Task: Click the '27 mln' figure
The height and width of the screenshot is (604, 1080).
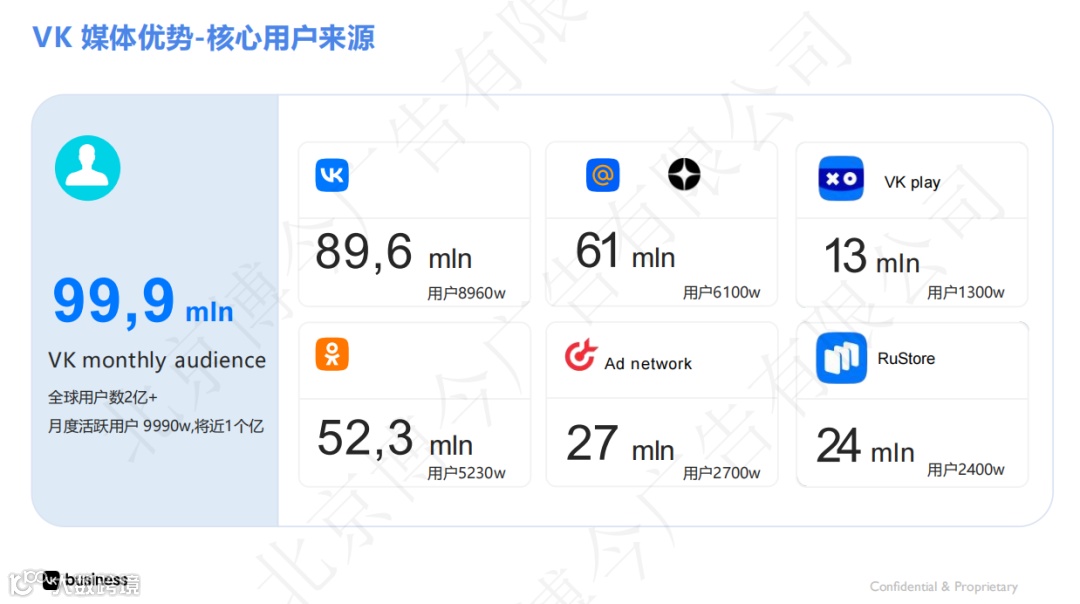Action: (x=620, y=443)
